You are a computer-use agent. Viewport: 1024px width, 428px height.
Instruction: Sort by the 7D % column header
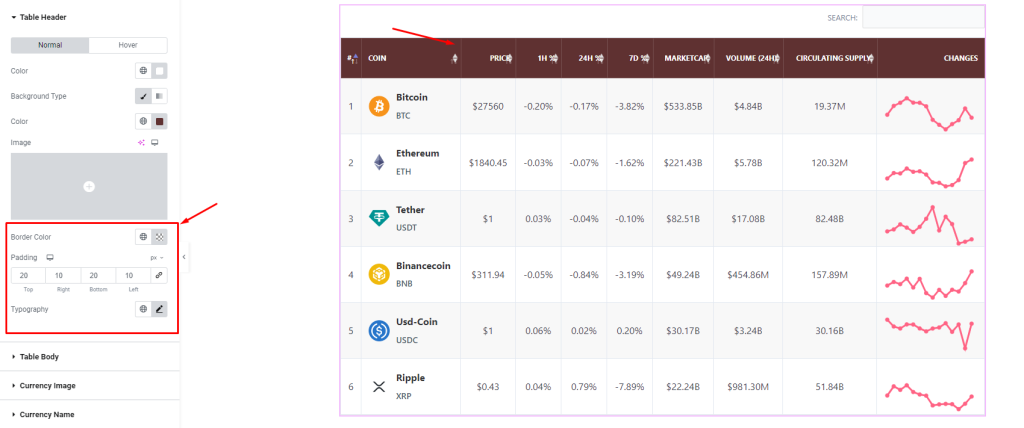click(630, 58)
